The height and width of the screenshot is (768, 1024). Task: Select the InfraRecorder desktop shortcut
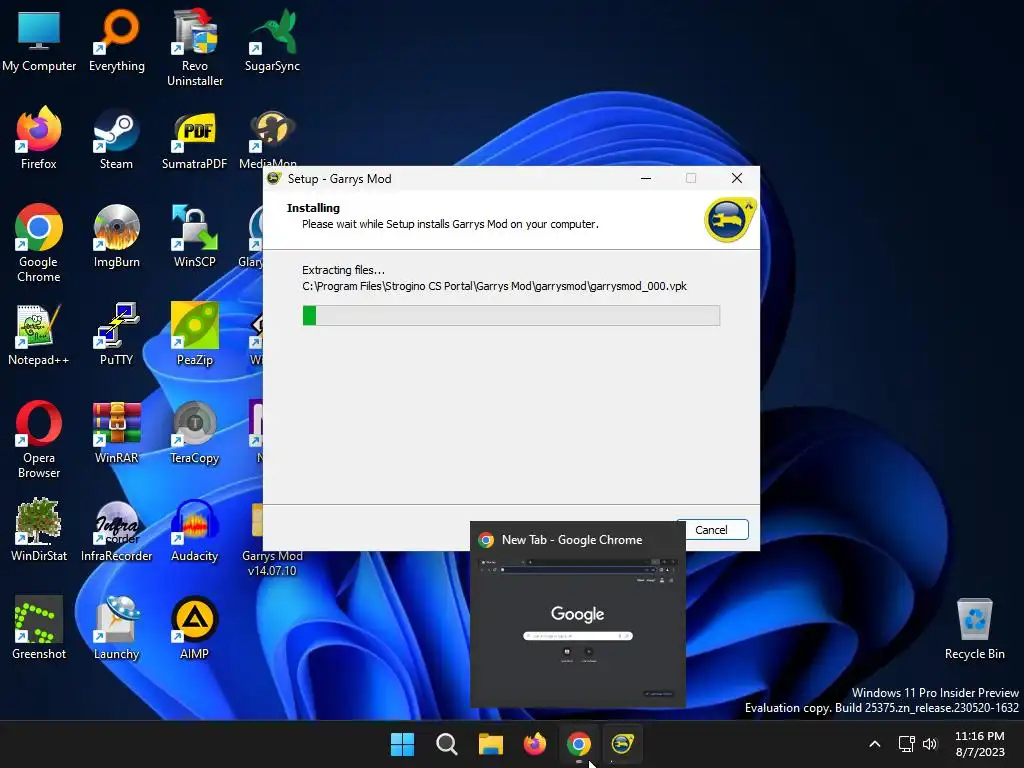(116, 530)
